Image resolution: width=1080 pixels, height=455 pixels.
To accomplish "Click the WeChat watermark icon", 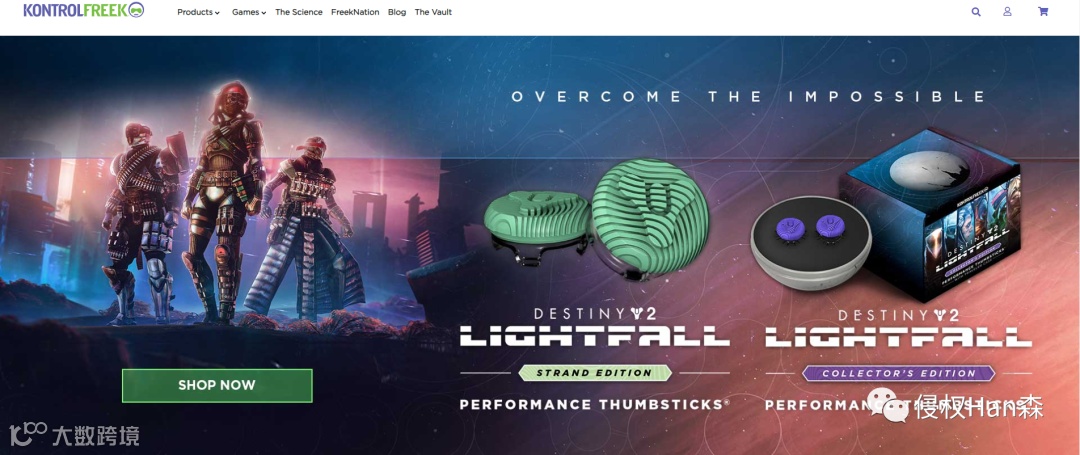I will (x=886, y=405).
